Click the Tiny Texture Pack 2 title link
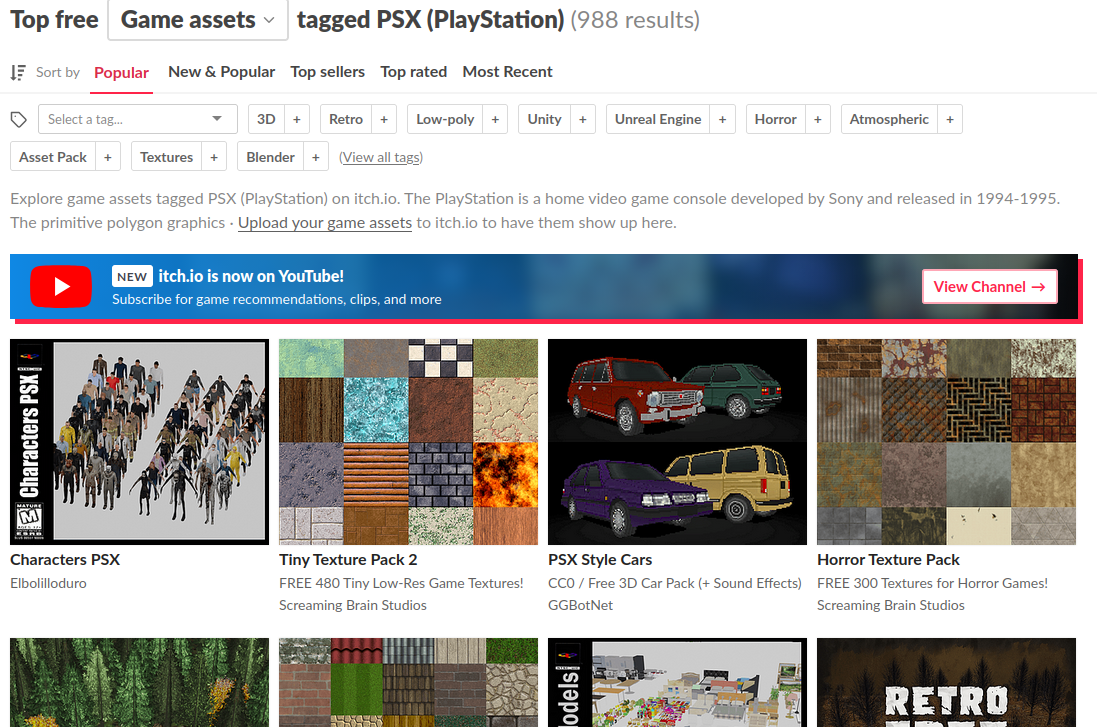This screenshot has height=727, width=1097. click(x=348, y=560)
